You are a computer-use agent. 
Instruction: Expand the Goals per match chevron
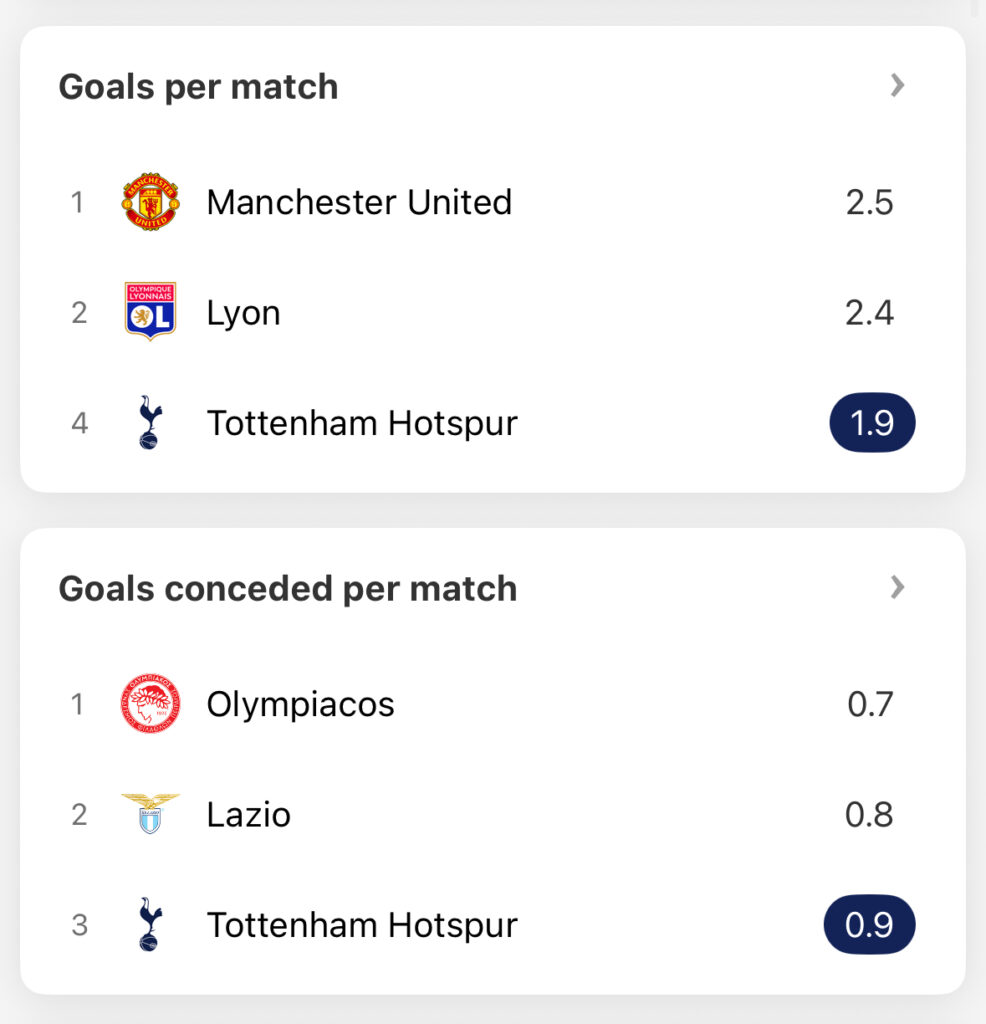pos(898,86)
